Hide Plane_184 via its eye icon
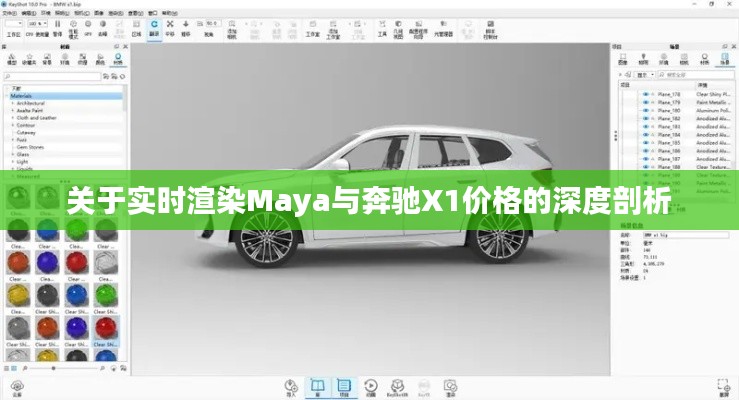This screenshot has width=739, height=400. (646, 135)
